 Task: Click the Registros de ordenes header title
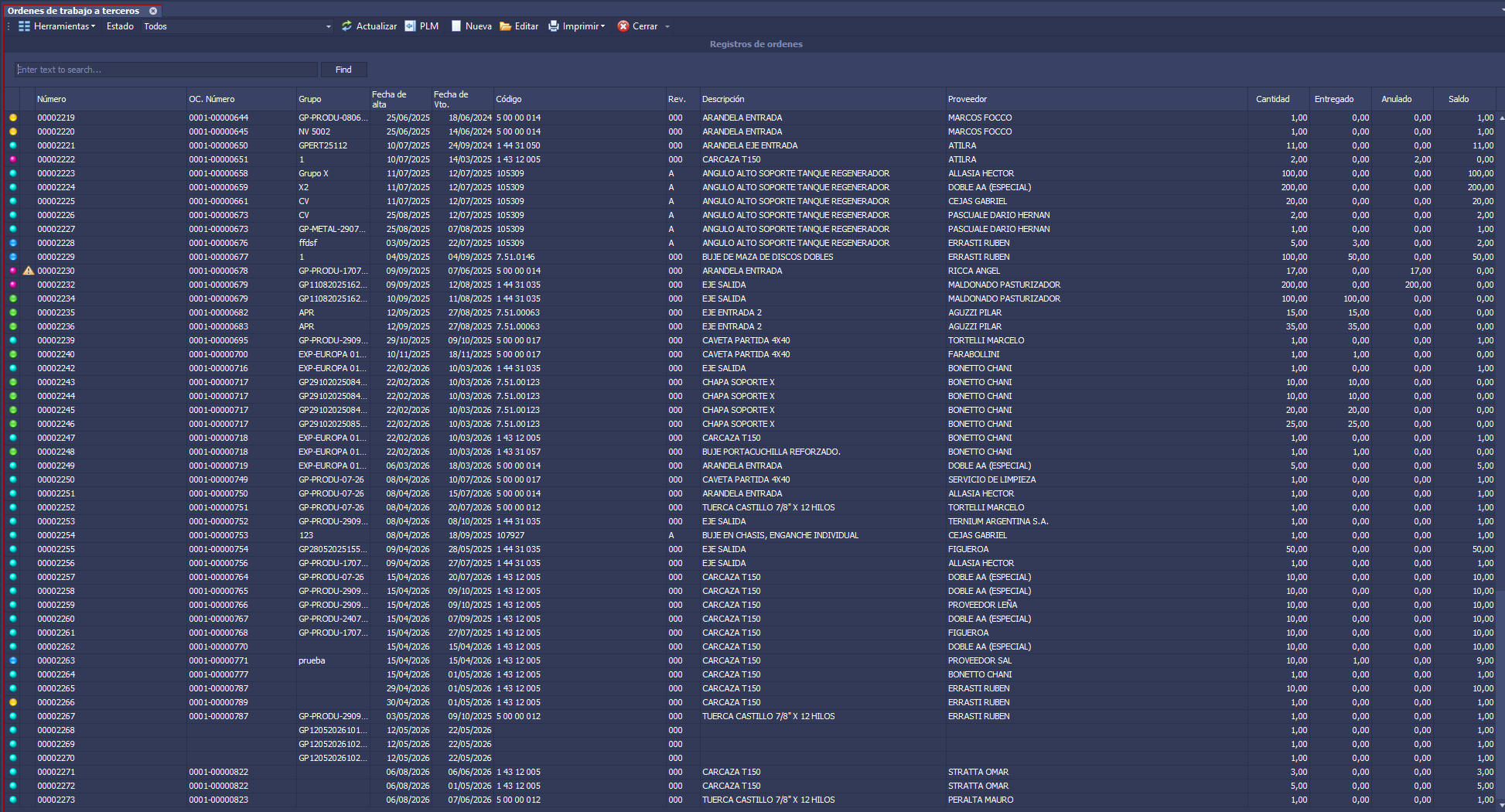coord(756,44)
